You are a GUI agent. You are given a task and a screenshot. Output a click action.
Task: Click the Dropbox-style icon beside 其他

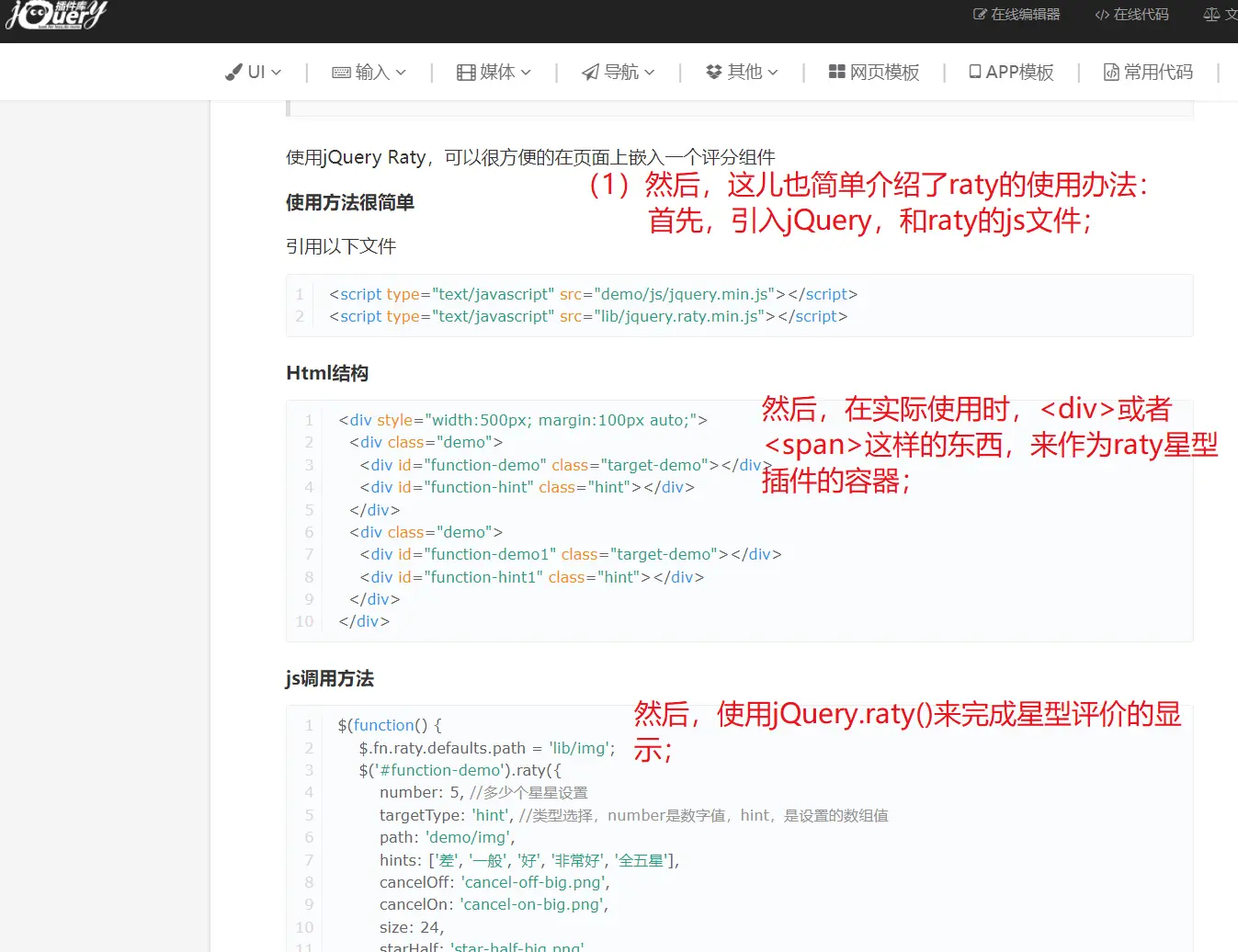pos(713,73)
